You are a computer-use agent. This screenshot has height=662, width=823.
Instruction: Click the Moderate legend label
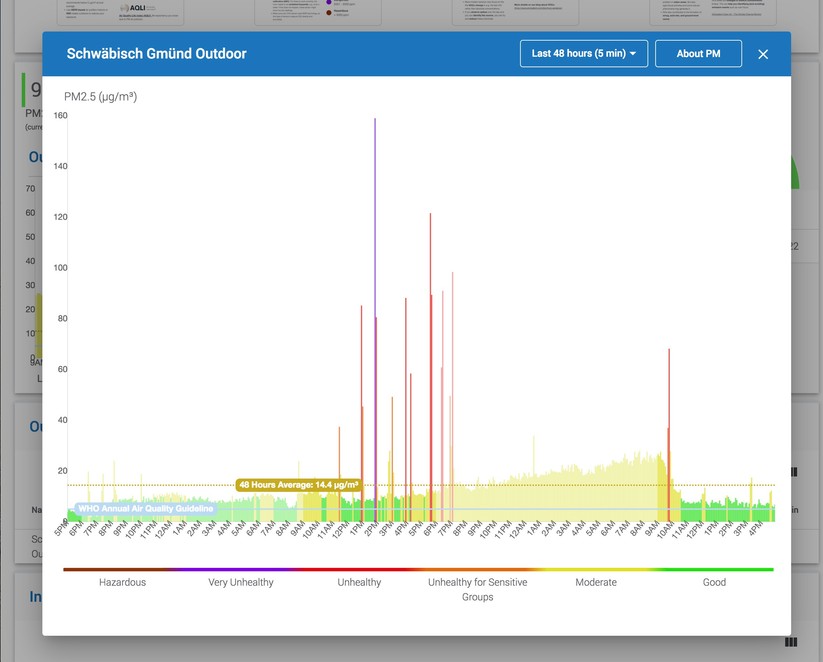(596, 582)
